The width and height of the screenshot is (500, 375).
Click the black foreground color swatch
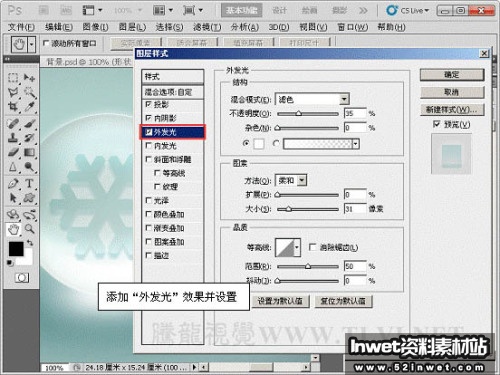(x=16, y=249)
